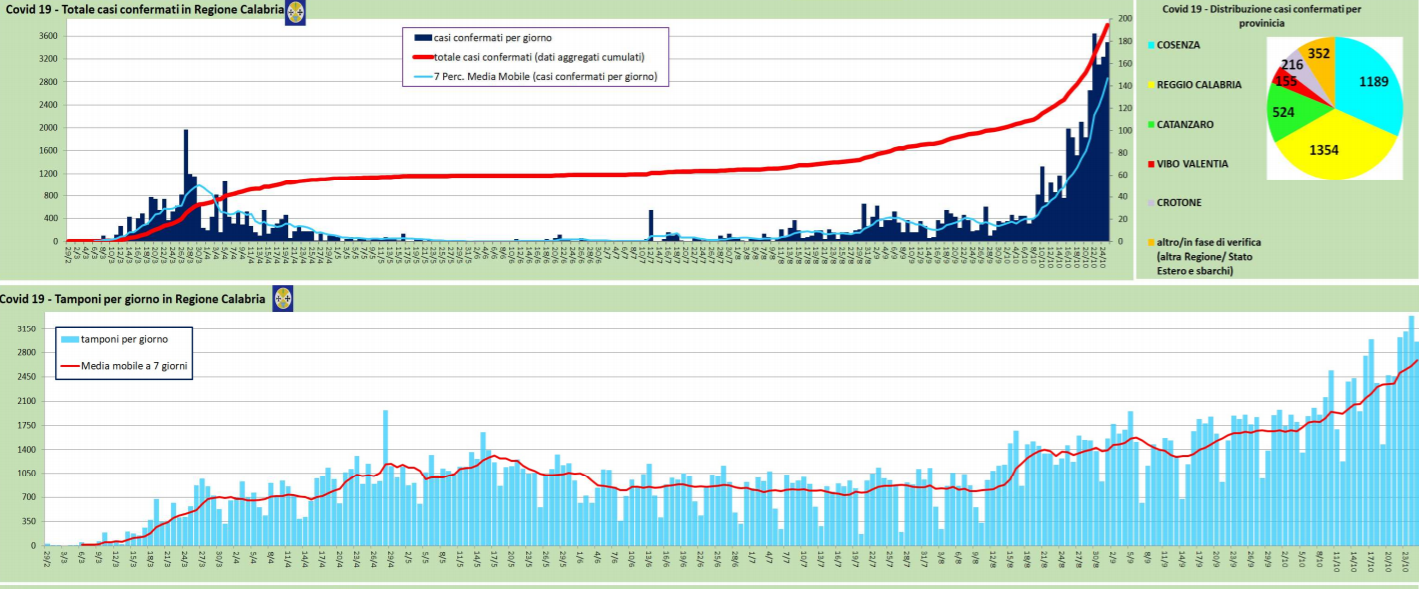1419x589 pixels.
Task: Select the 'altro/in fase di verifica' legend entry
Action: coord(1208,242)
